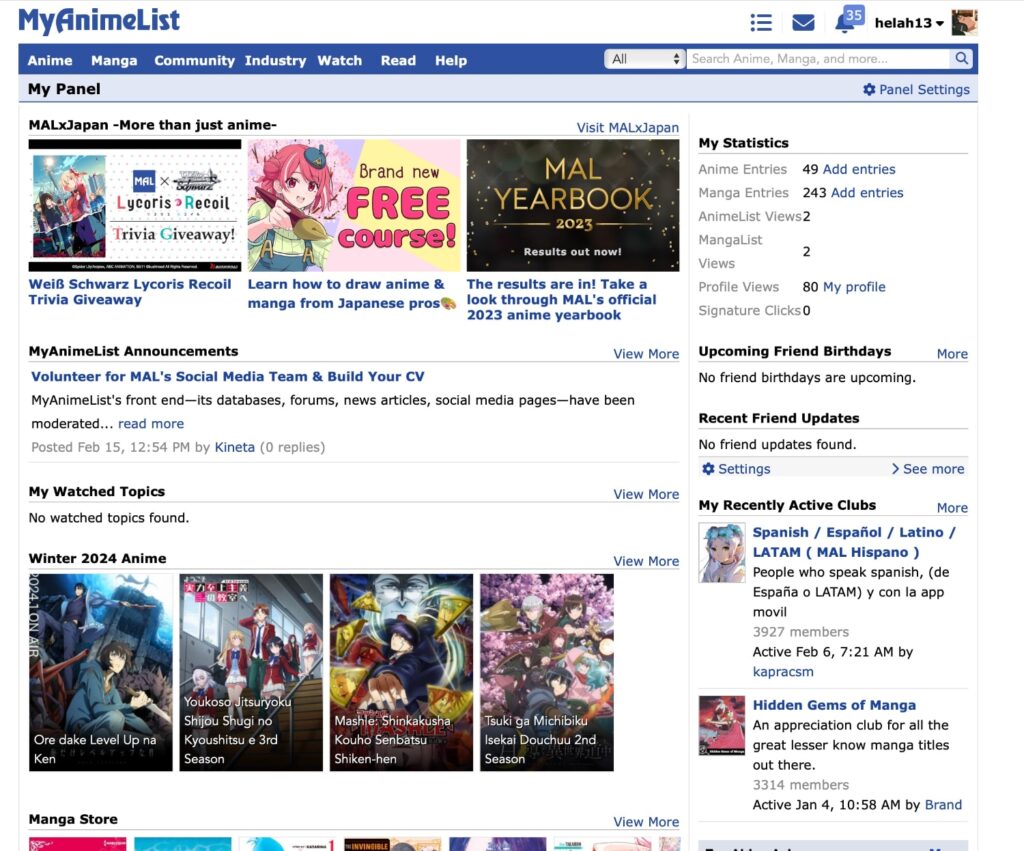Click the Settings gear under Recent Friend Updates

pyautogui.click(x=735, y=468)
